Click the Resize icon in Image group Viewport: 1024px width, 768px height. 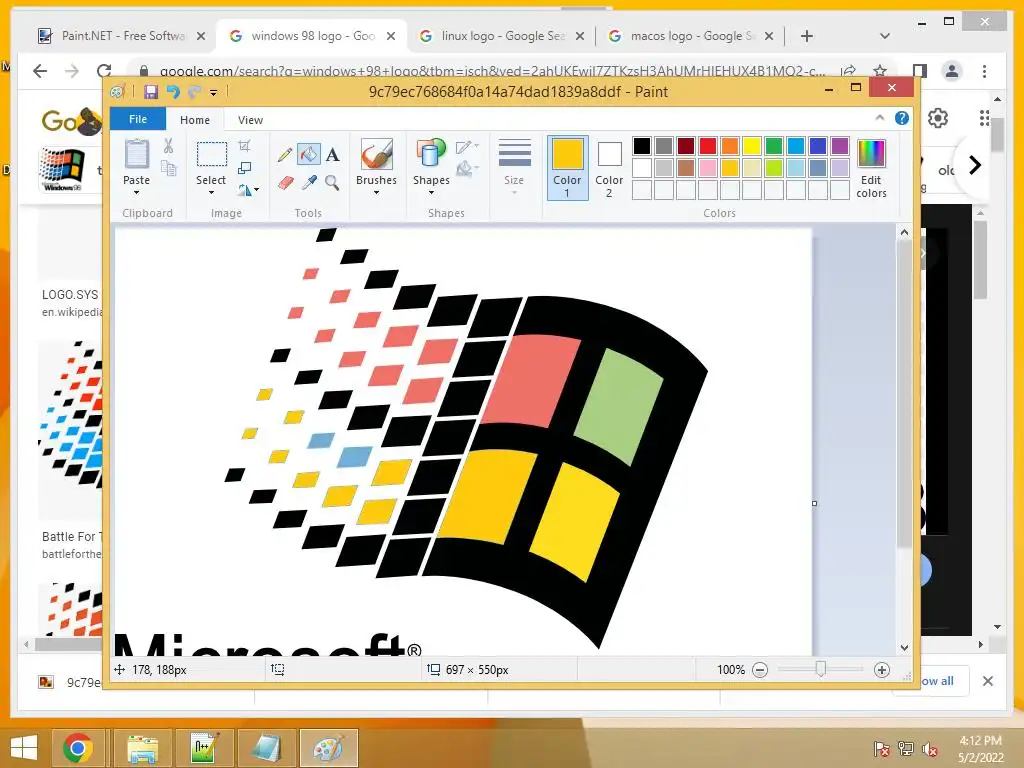coord(245,168)
